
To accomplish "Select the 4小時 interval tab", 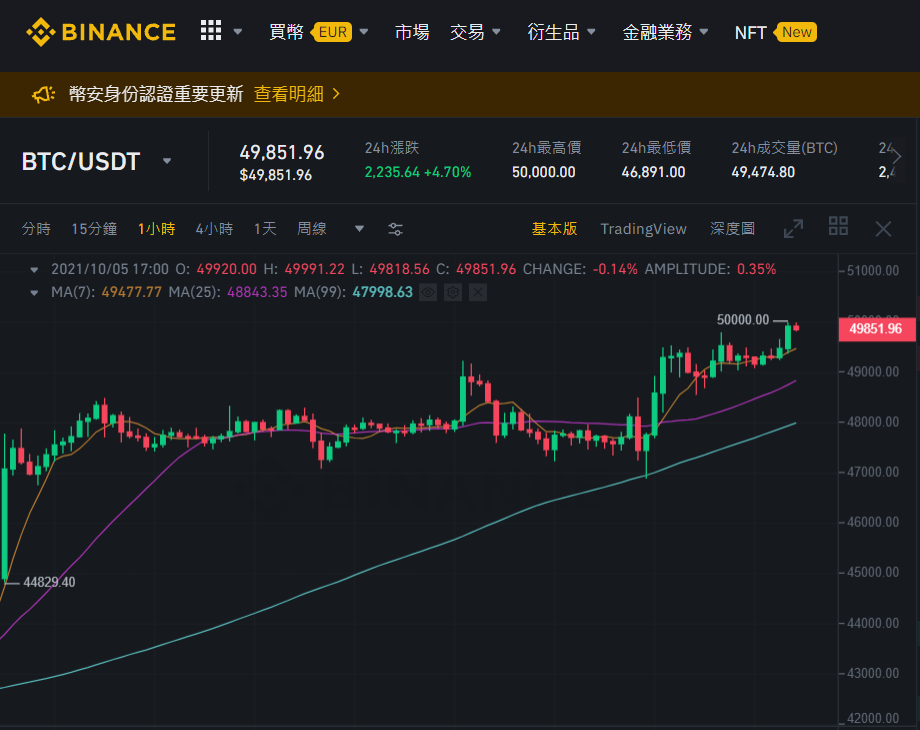I will [214, 229].
